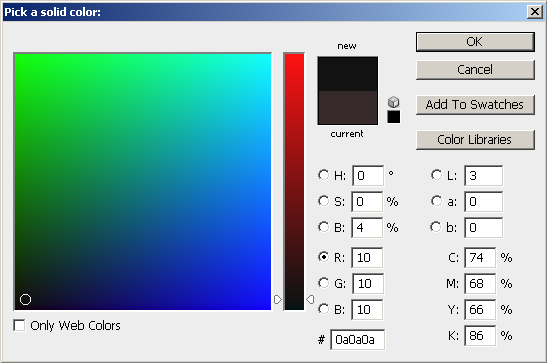Click the current color preview swatch
The width and height of the screenshot is (547, 363).
347,107
